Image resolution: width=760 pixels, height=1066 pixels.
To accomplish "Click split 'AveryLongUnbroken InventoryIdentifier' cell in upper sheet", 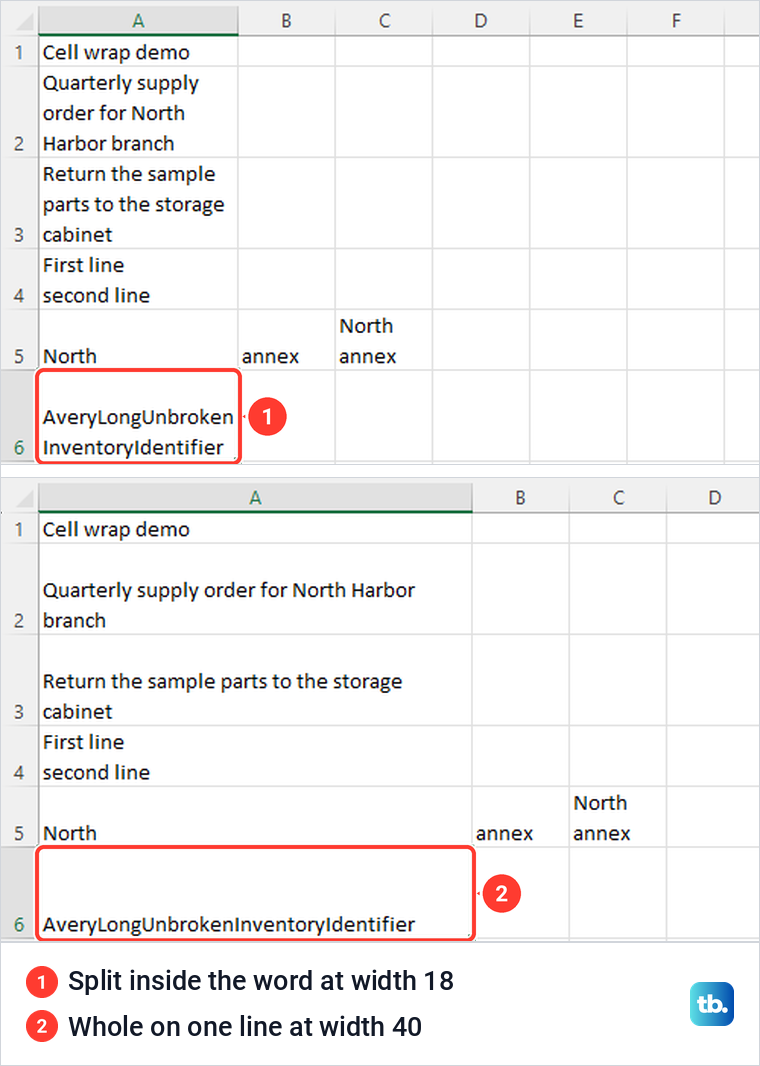I will coord(139,416).
